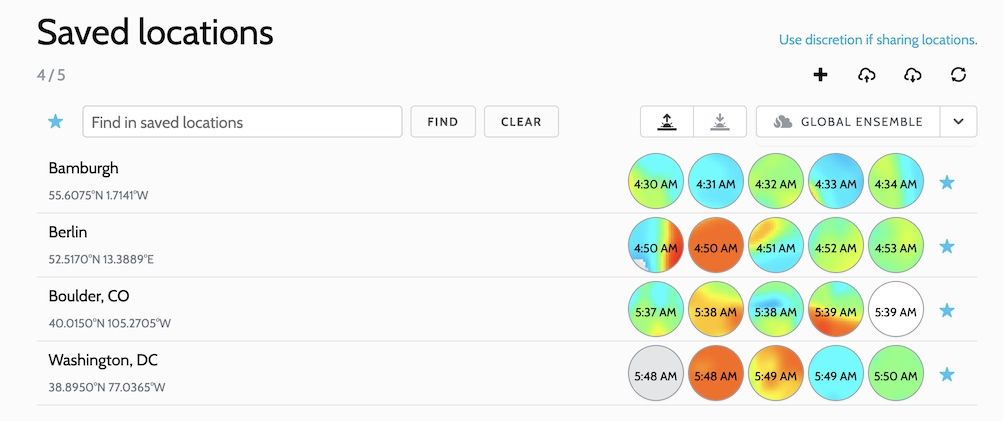
Task: Toggle the star for Berlin
Action: 947,246
